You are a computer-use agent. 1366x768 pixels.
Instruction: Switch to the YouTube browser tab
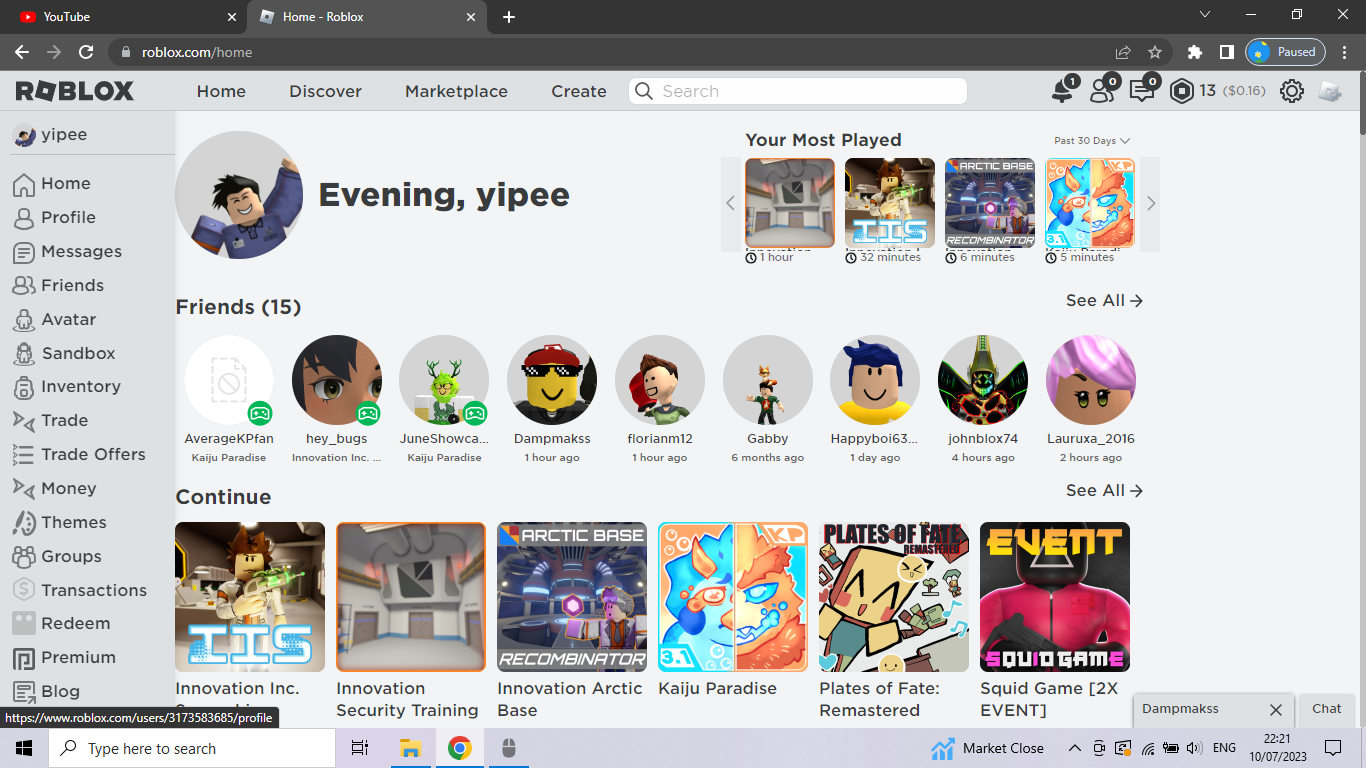(x=125, y=17)
